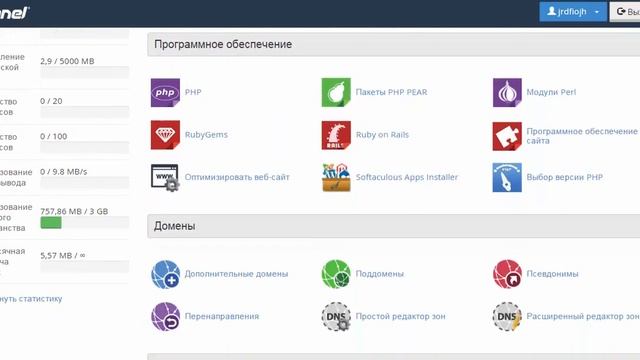640x360 pixels.
Task: Click the PHP text link
Action: pyautogui.click(x=193, y=92)
